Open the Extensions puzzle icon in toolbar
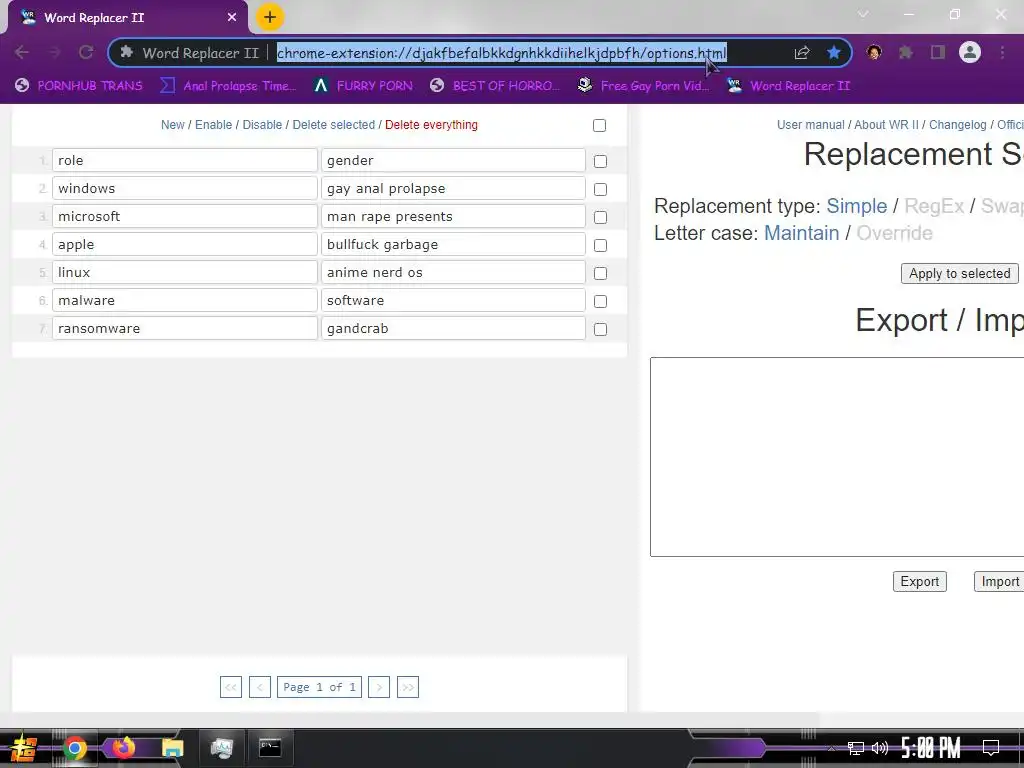 click(x=906, y=52)
